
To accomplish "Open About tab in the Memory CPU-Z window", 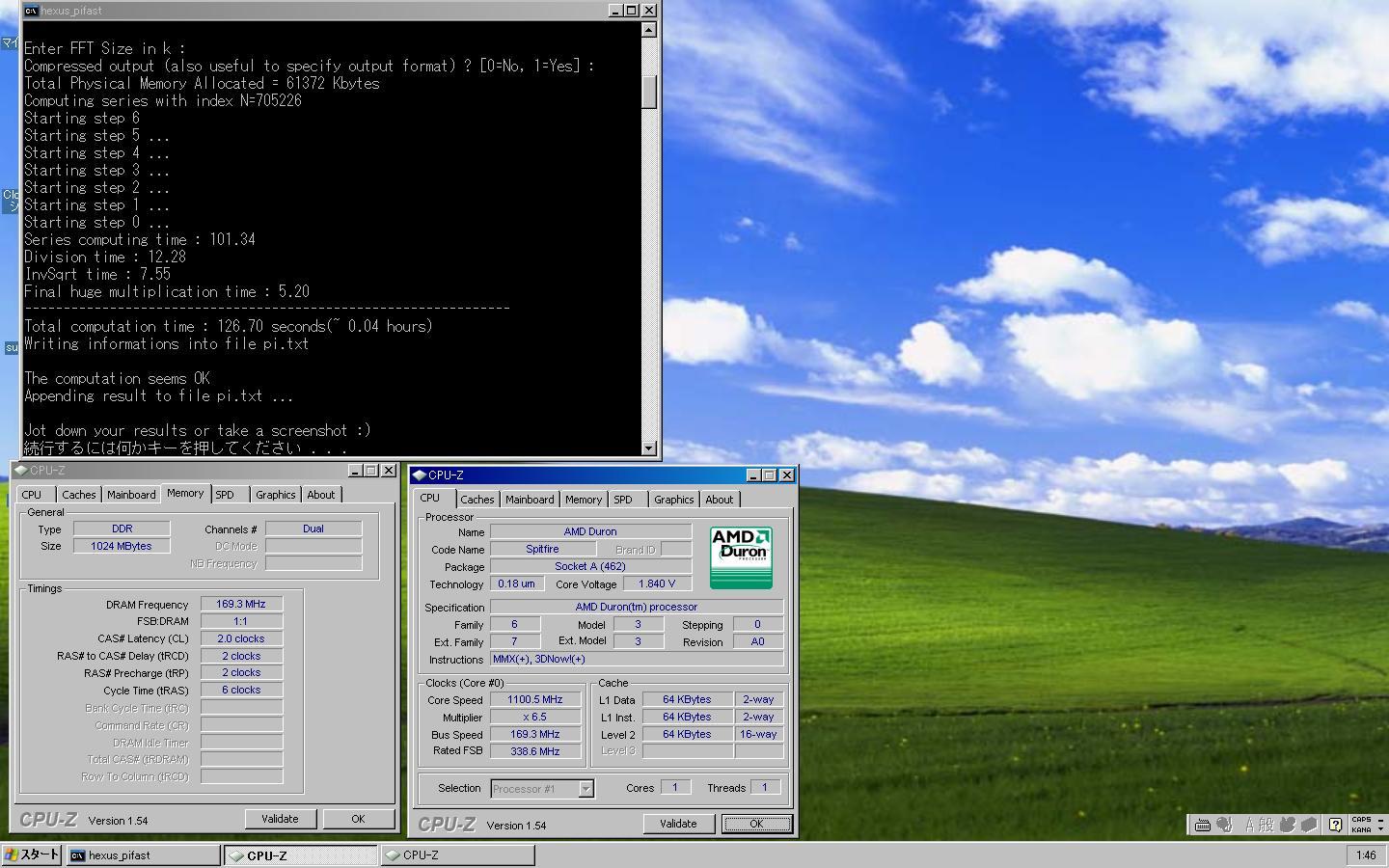I will pyautogui.click(x=321, y=495).
